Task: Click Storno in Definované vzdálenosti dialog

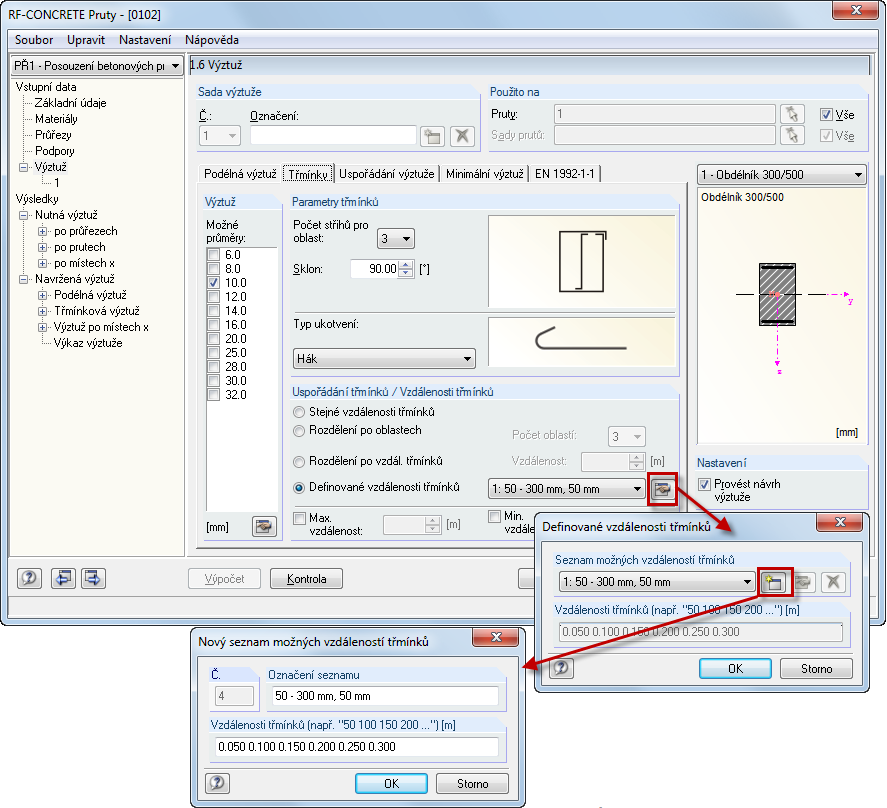Action: [816, 668]
